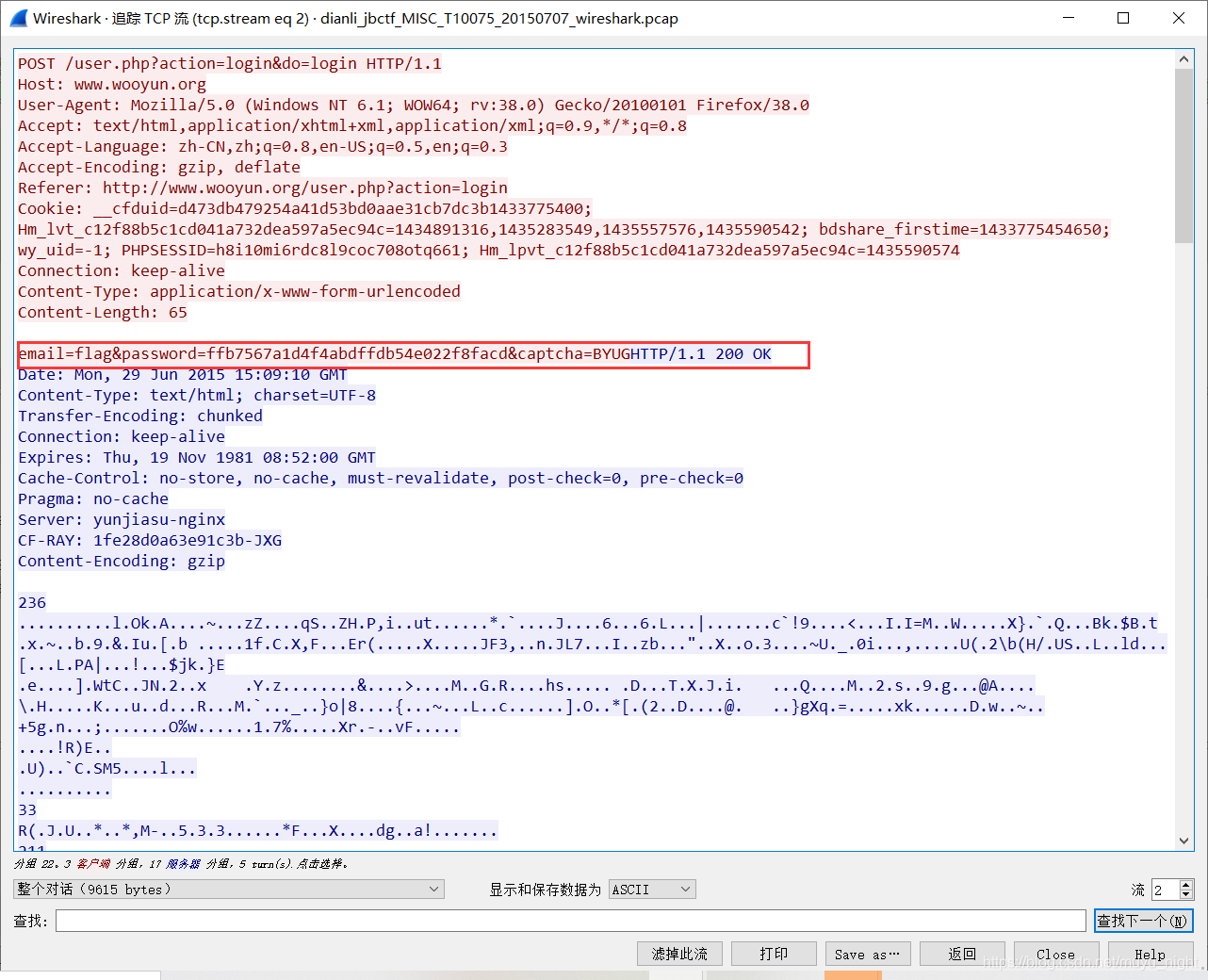Click the 'Hm_lvt_c12f88b5c1cd' cookie line
The image size is (1208, 980).
[x=564, y=229]
